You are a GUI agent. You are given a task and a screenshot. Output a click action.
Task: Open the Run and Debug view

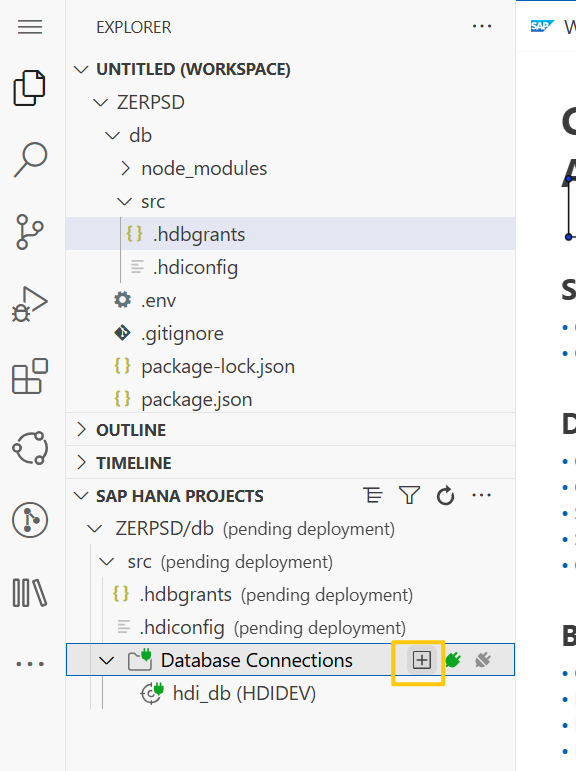(x=30, y=304)
